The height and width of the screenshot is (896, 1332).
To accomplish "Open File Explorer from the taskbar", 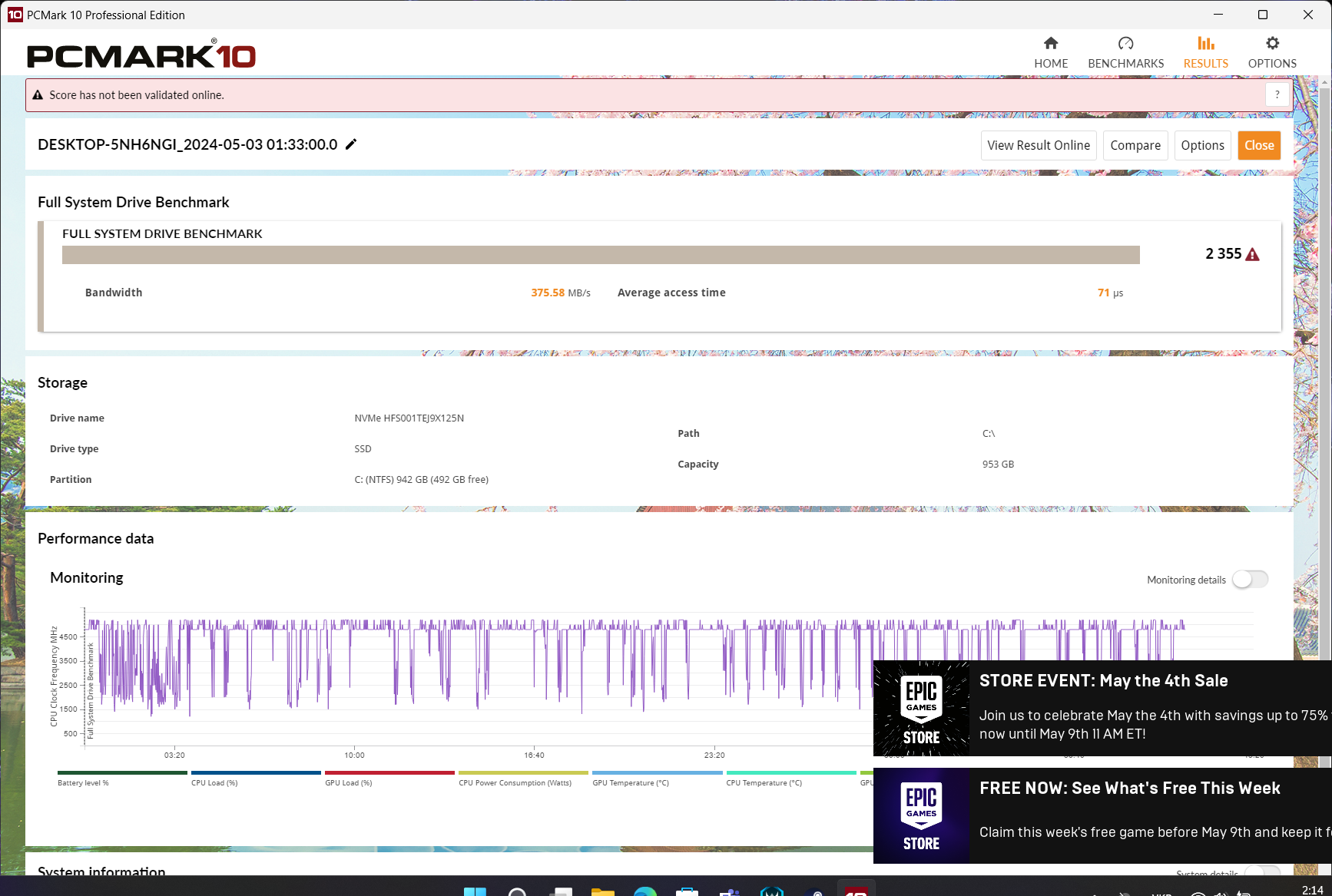I will coord(605,891).
